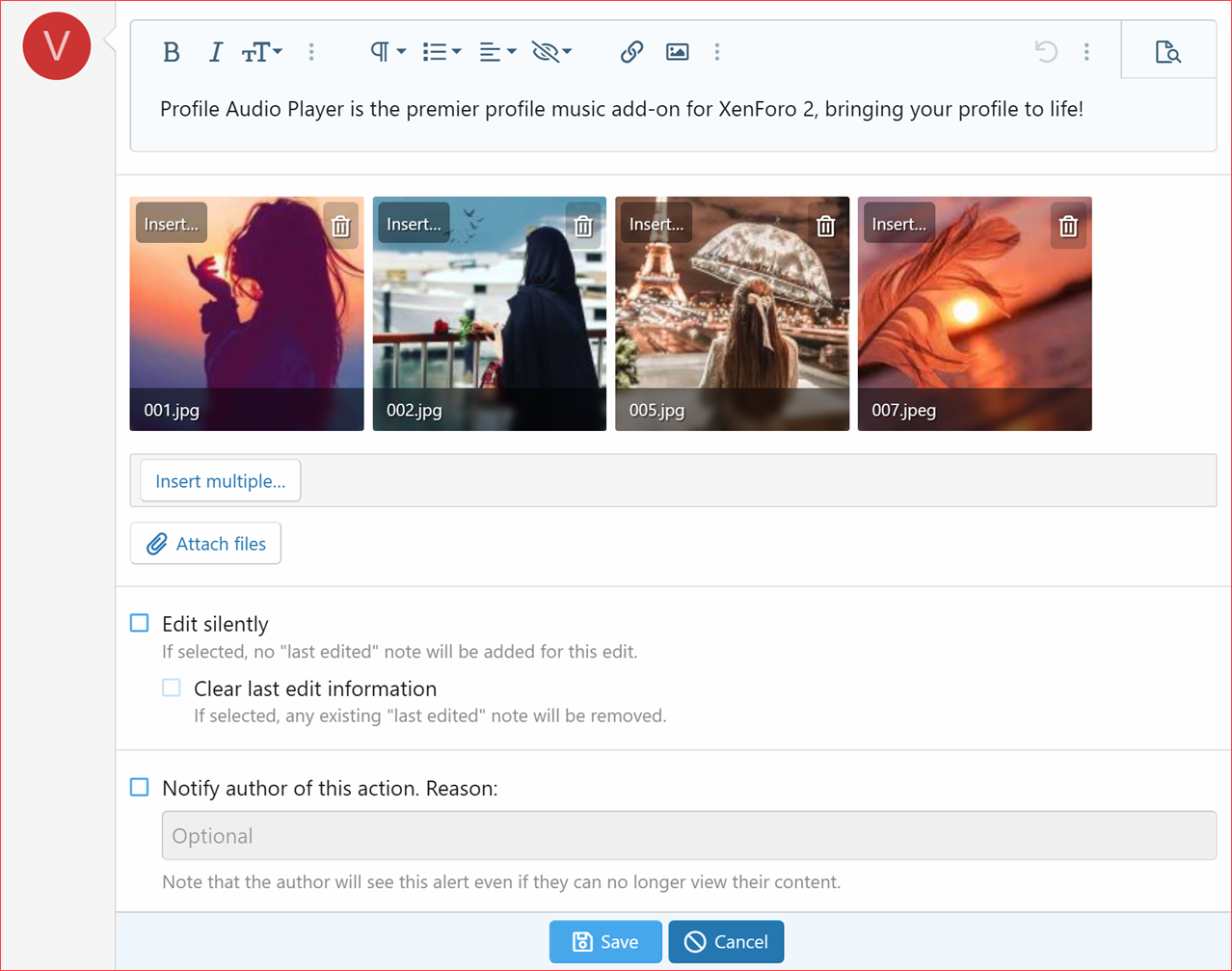Expand the paragraph format dropdown

tap(388, 52)
